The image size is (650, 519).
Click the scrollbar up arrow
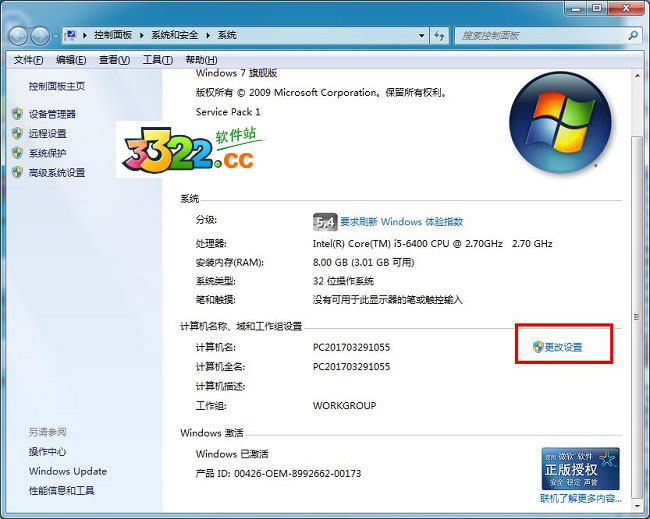[x=637, y=75]
